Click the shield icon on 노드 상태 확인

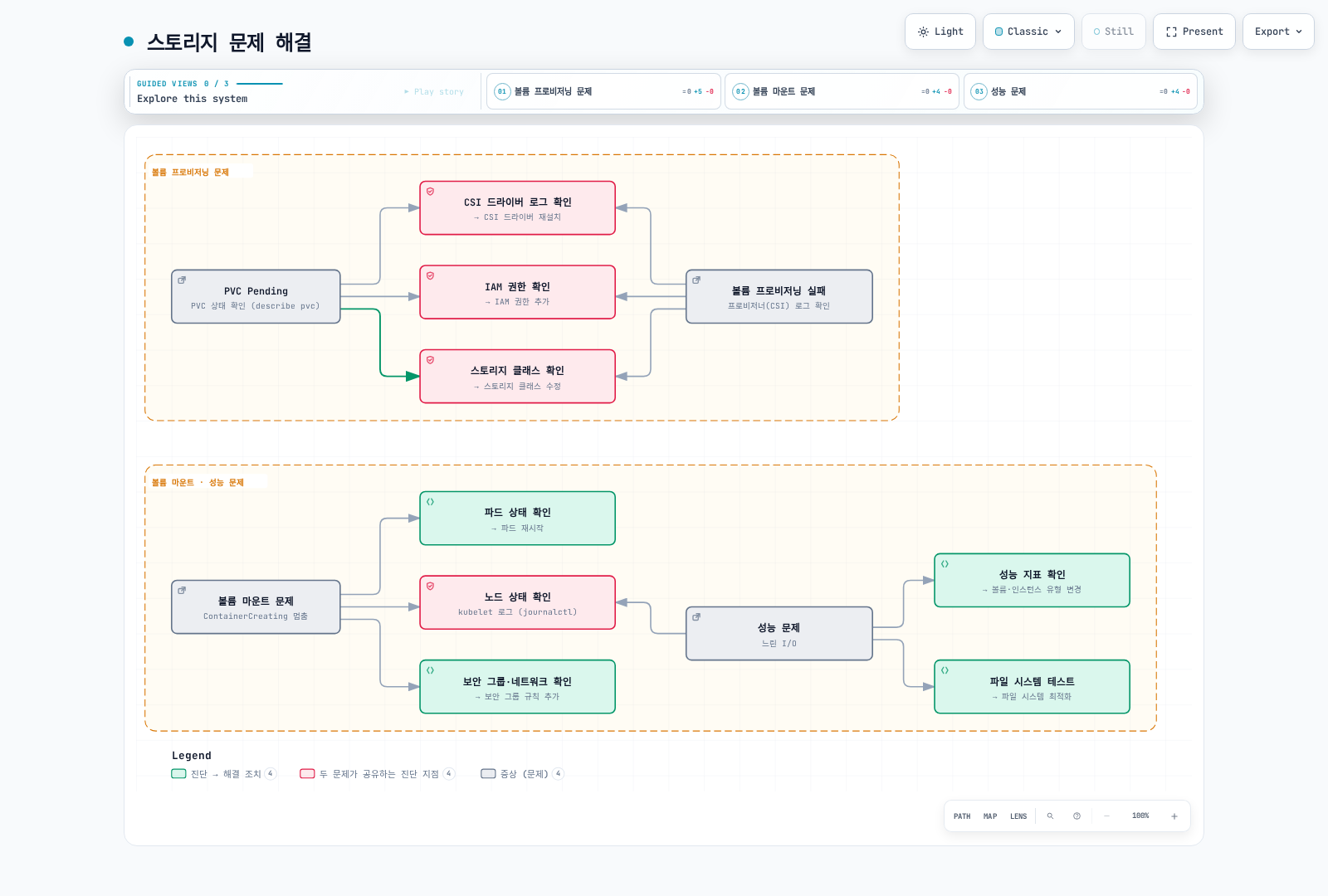pyautogui.click(x=431, y=586)
